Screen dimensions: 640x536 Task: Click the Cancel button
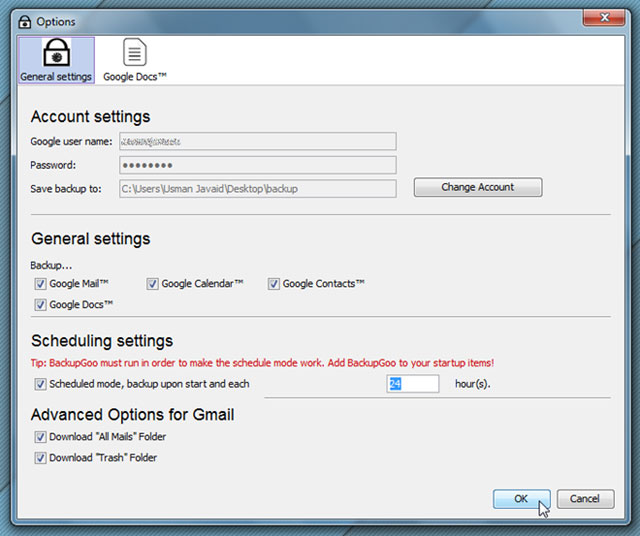[x=585, y=499]
